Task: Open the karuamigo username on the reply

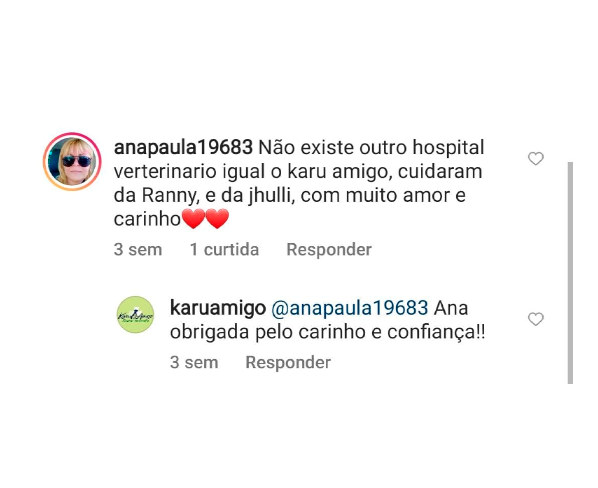Action: click(x=218, y=308)
